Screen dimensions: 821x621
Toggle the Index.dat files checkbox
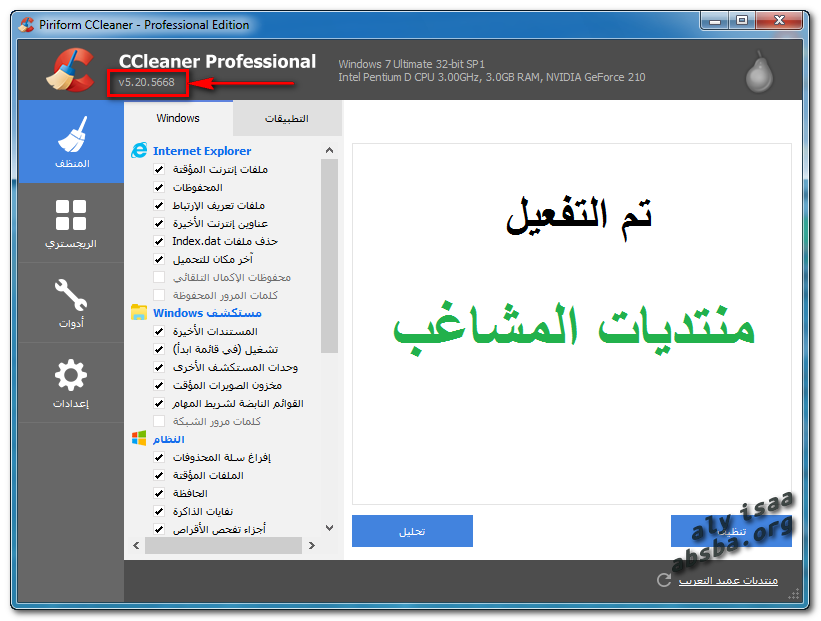point(159,241)
